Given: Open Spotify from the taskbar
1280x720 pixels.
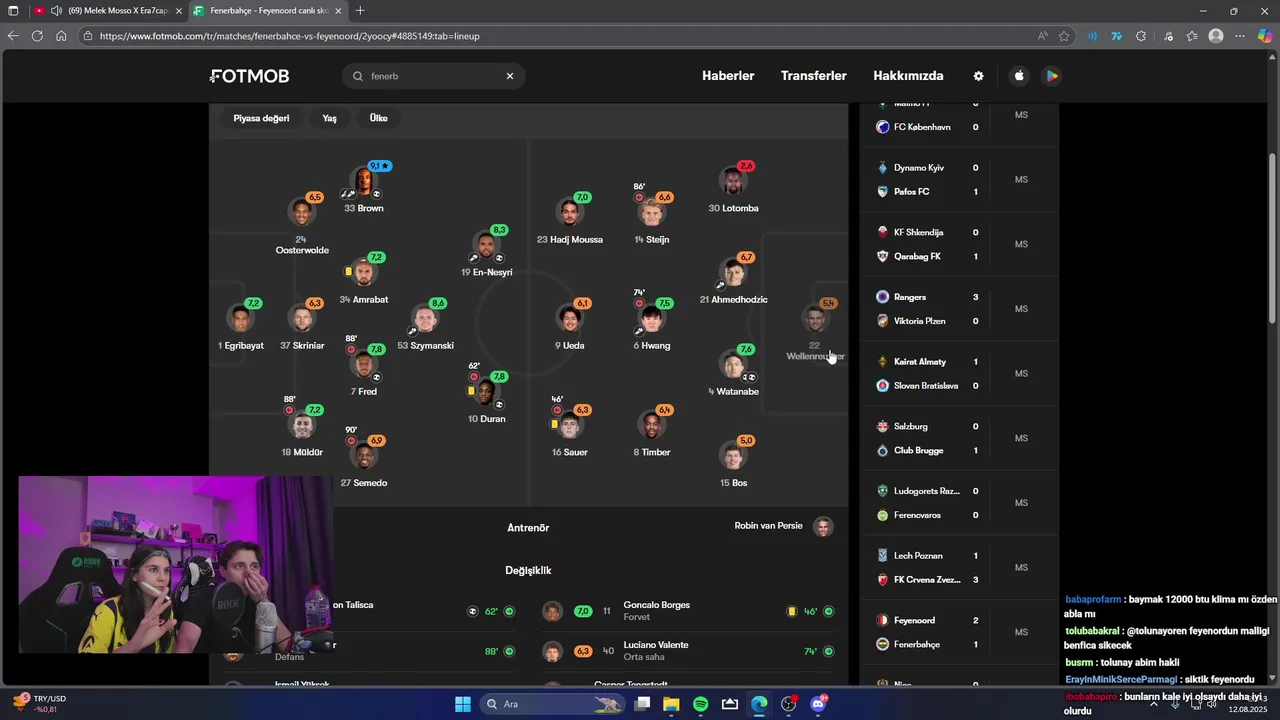Looking at the screenshot, I should pos(700,704).
